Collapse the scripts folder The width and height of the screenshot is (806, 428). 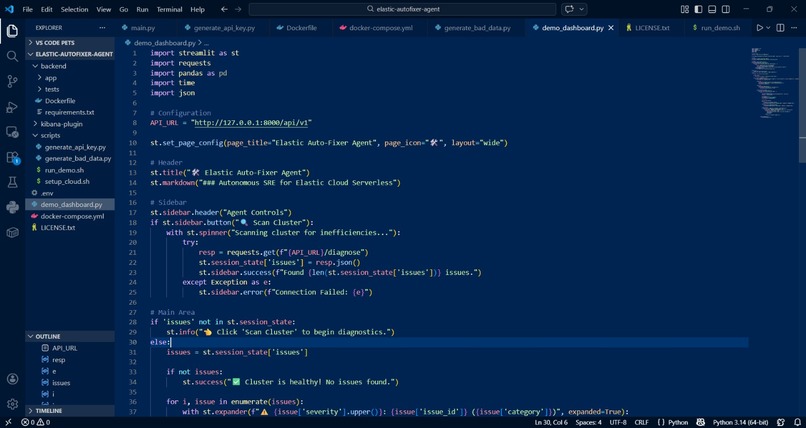tap(70, 136)
